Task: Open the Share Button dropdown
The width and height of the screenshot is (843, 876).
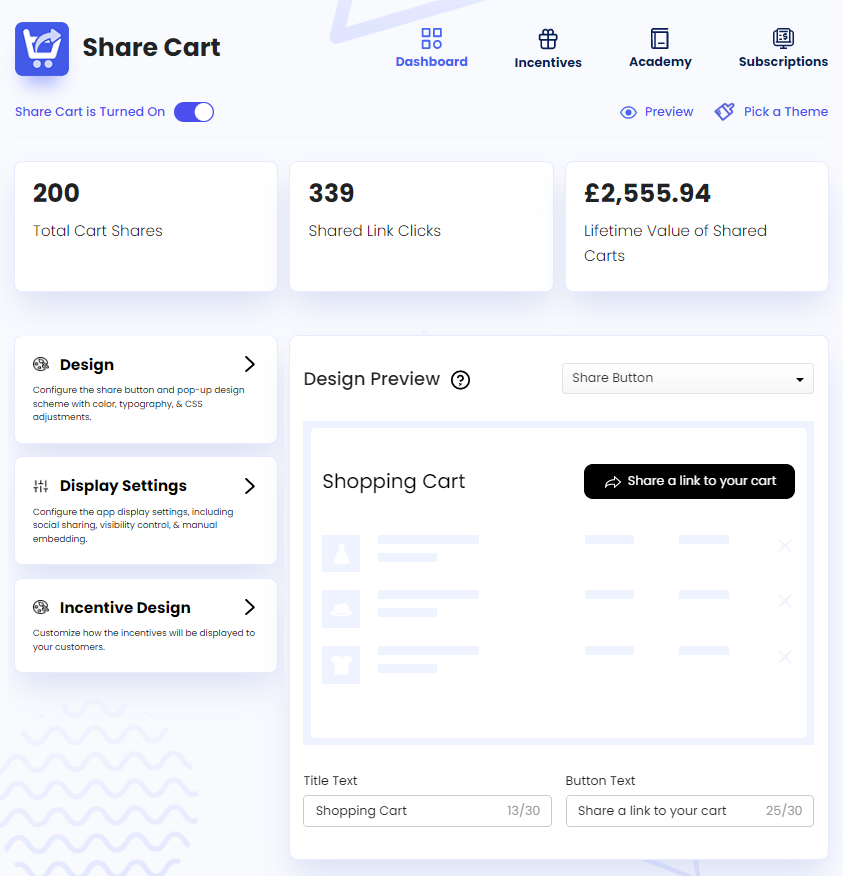Action: (687, 378)
